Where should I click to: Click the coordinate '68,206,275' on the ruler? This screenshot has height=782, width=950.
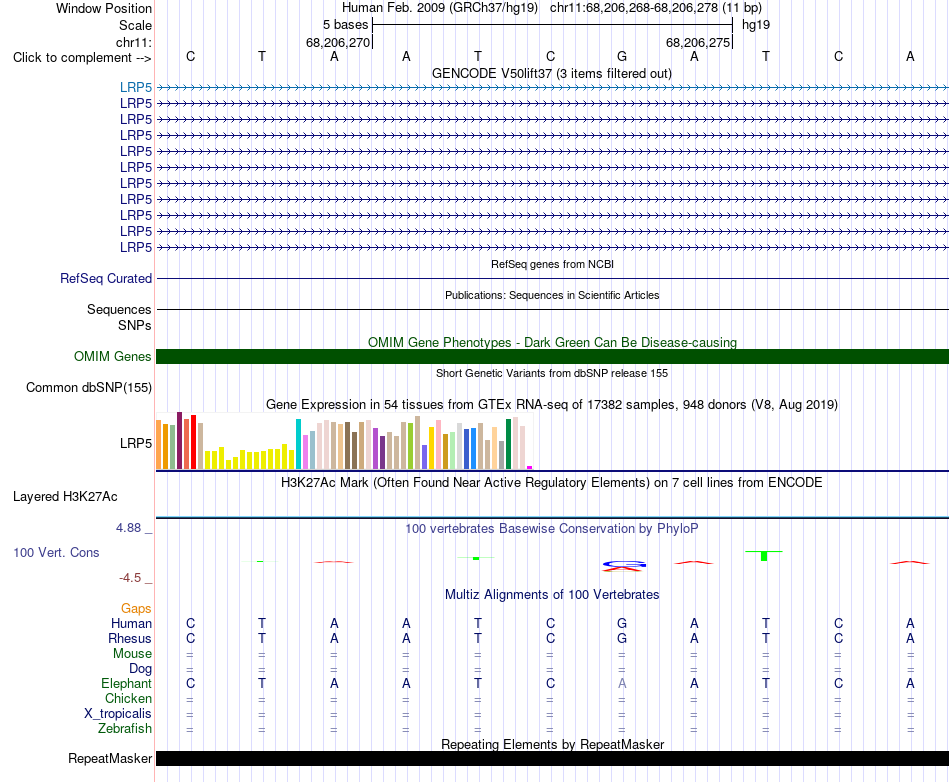(x=698, y=42)
